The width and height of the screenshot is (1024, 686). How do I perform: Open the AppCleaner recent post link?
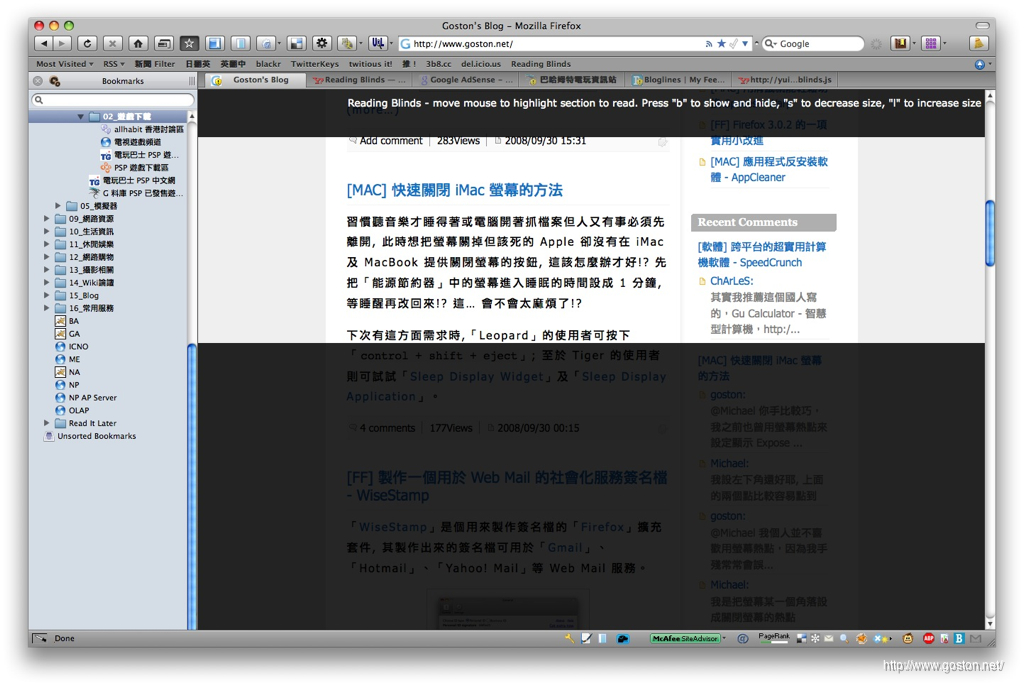(769, 169)
